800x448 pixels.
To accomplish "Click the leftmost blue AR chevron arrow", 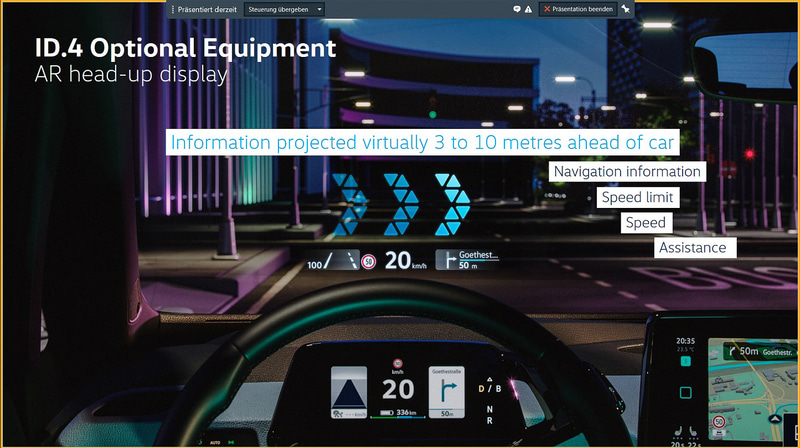I will [x=350, y=205].
